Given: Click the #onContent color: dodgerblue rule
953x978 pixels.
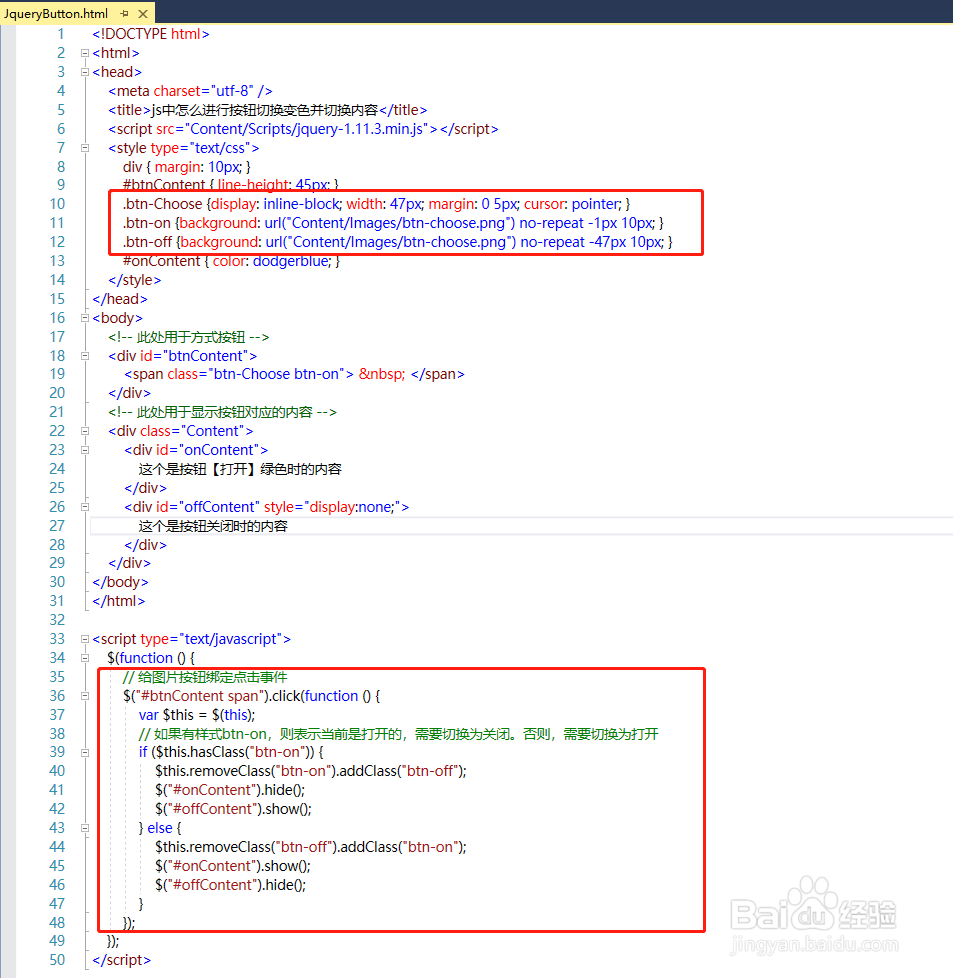Looking at the screenshot, I should 231,261.
